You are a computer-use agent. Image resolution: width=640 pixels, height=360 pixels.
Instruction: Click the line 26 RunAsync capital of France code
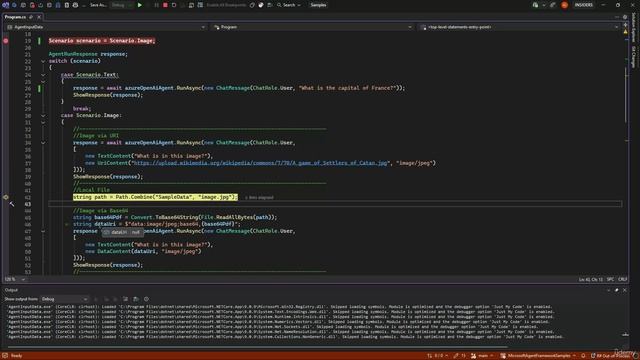[239, 88]
